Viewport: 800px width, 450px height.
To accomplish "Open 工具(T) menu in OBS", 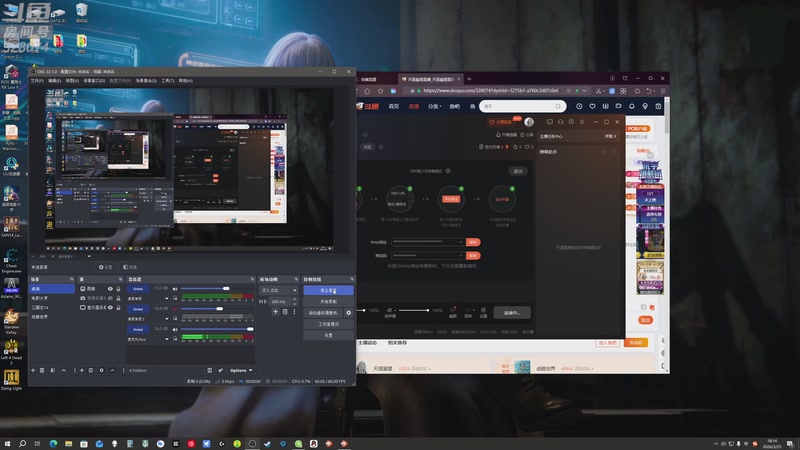I will pyautogui.click(x=168, y=81).
